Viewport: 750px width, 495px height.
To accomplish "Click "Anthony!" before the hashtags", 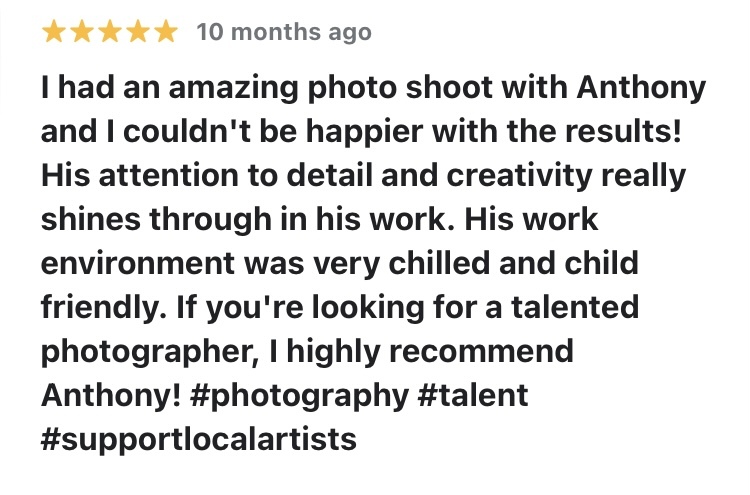I will tap(110, 395).
